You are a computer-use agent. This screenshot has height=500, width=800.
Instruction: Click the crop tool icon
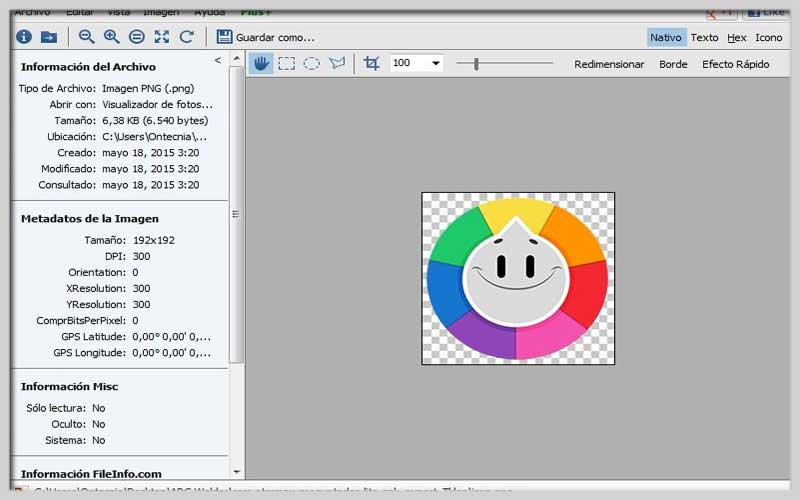pos(371,63)
